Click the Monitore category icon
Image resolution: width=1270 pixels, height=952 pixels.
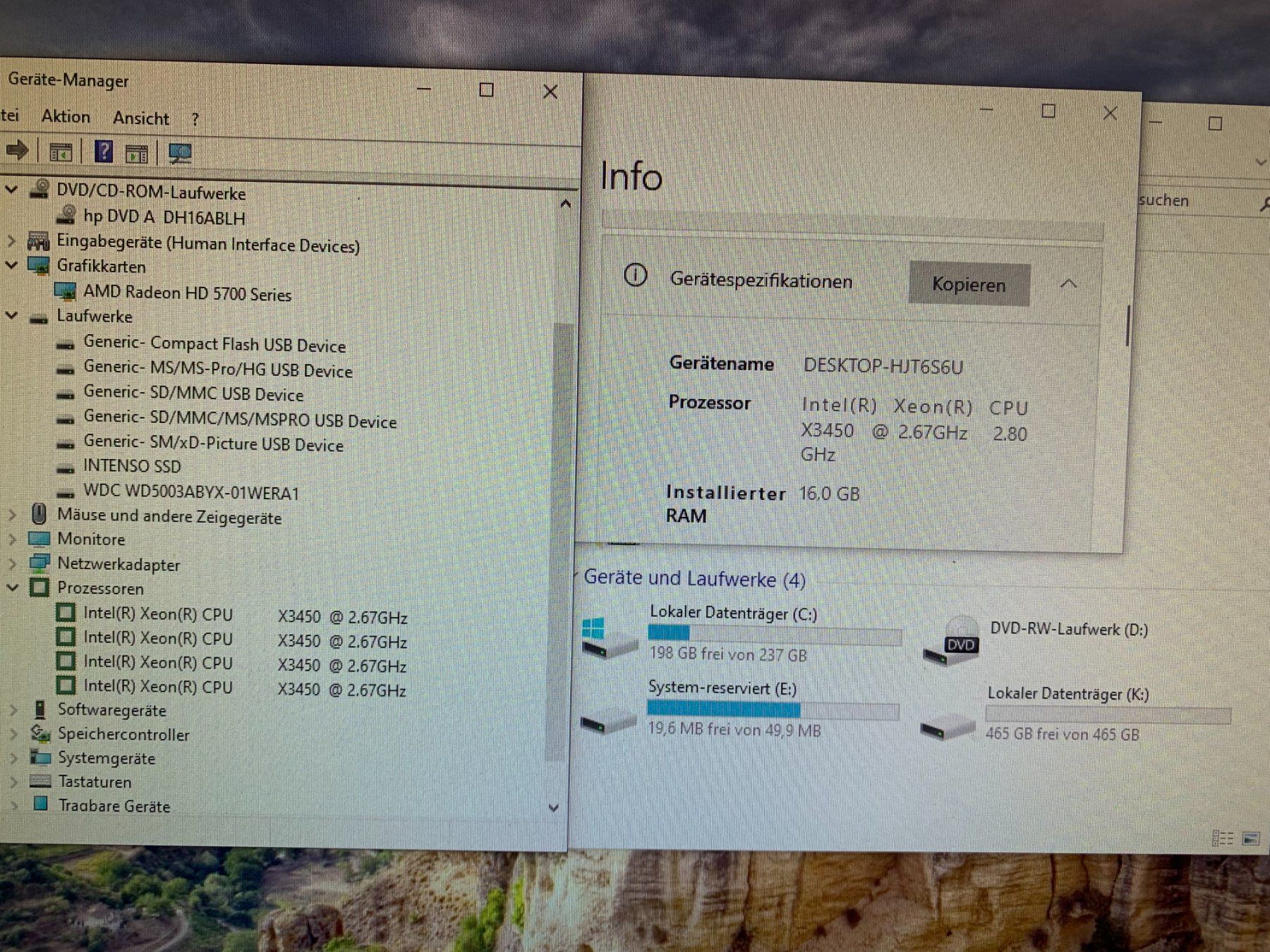click(39, 539)
